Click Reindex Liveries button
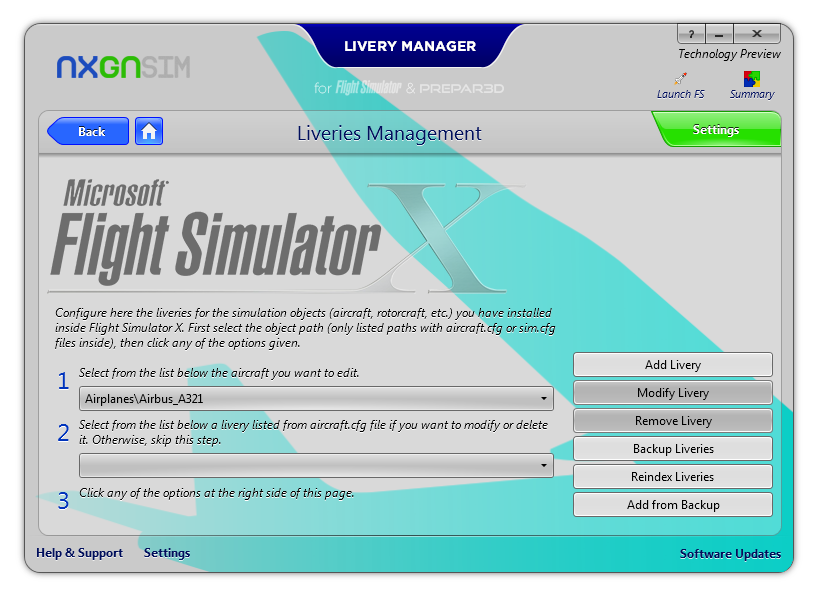This screenshot has width=822, height=603. tap(673, 477)
